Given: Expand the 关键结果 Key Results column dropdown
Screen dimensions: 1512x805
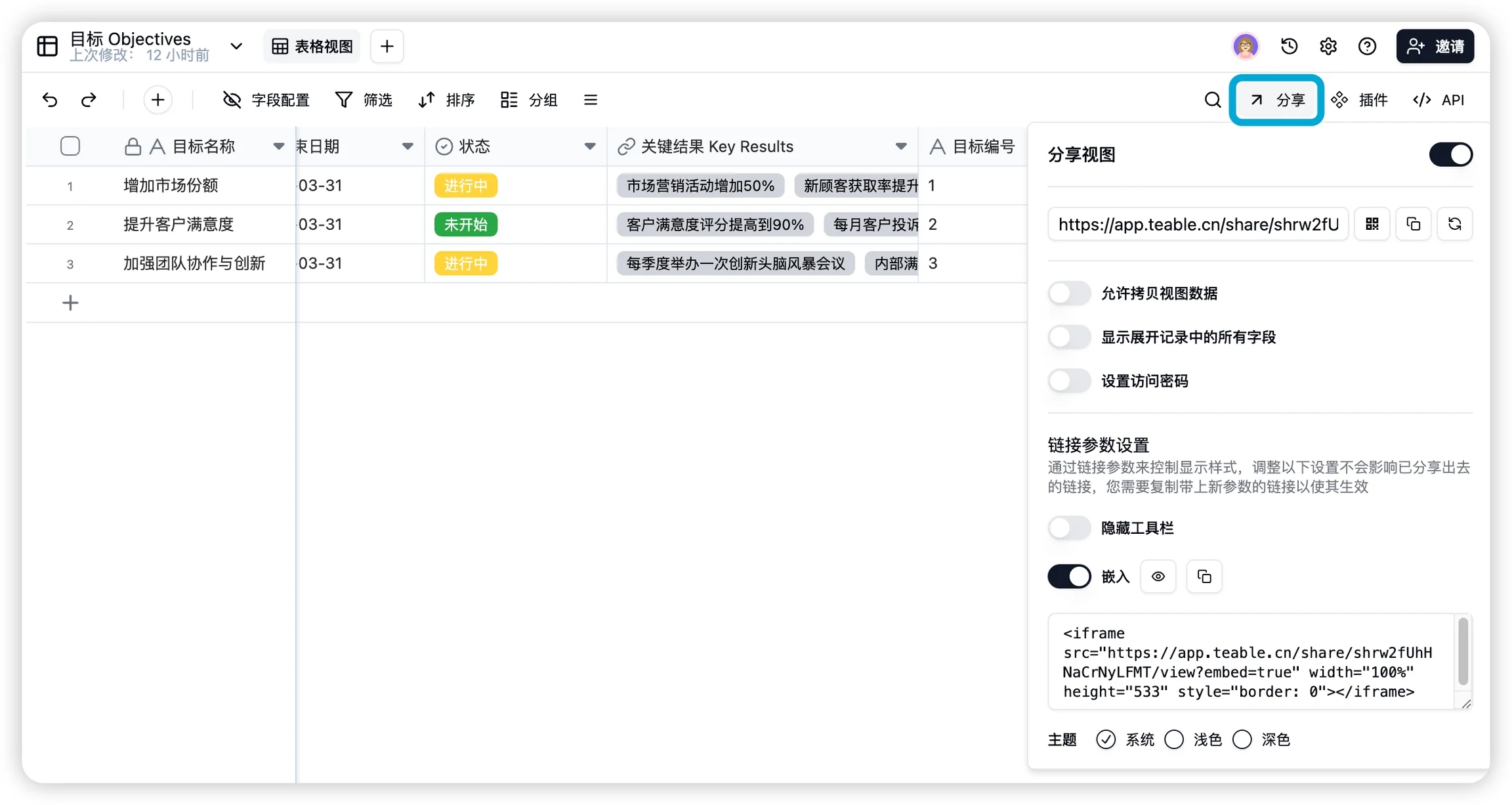Looking at the screenshot, I should 901,146.
